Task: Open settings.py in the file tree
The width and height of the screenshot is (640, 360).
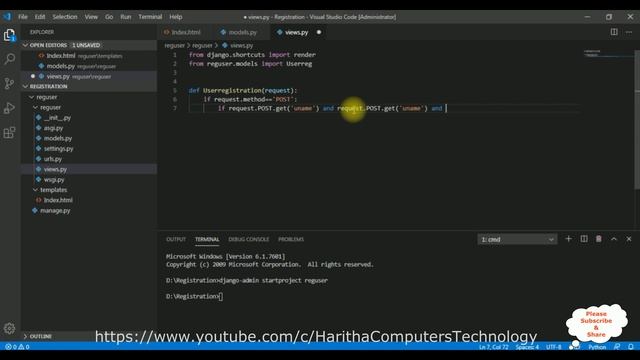Action: 59,149
